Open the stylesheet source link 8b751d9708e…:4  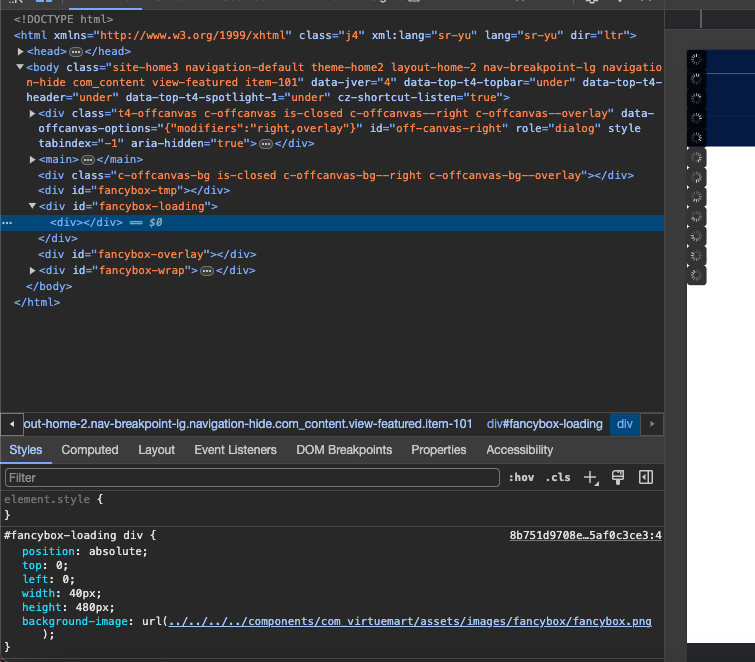click(x=585, y=536)
